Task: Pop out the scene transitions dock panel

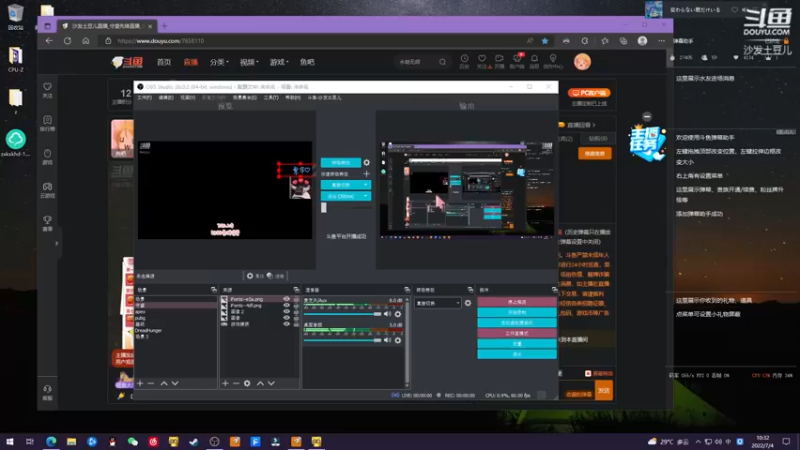Action: (x=470, y=290)
